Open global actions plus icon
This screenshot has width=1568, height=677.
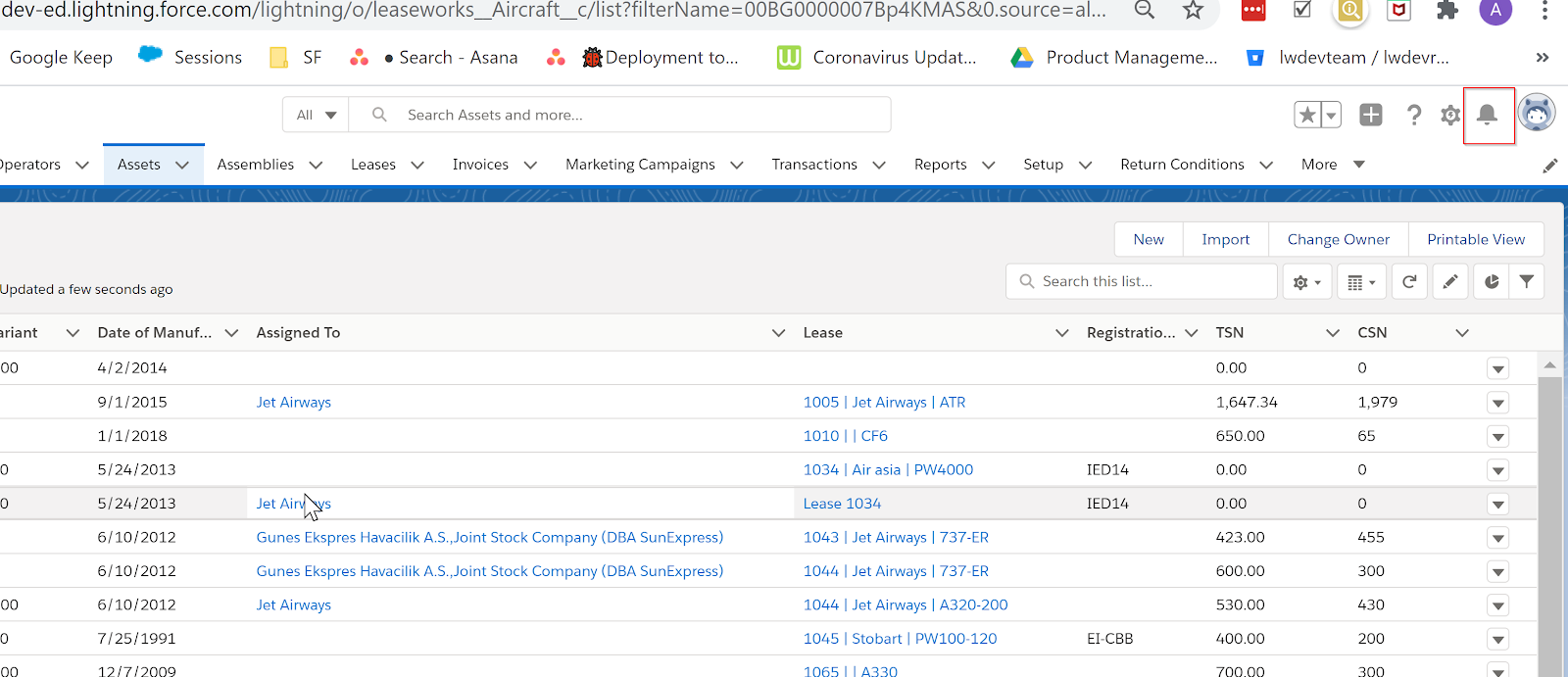(1371, 115)
